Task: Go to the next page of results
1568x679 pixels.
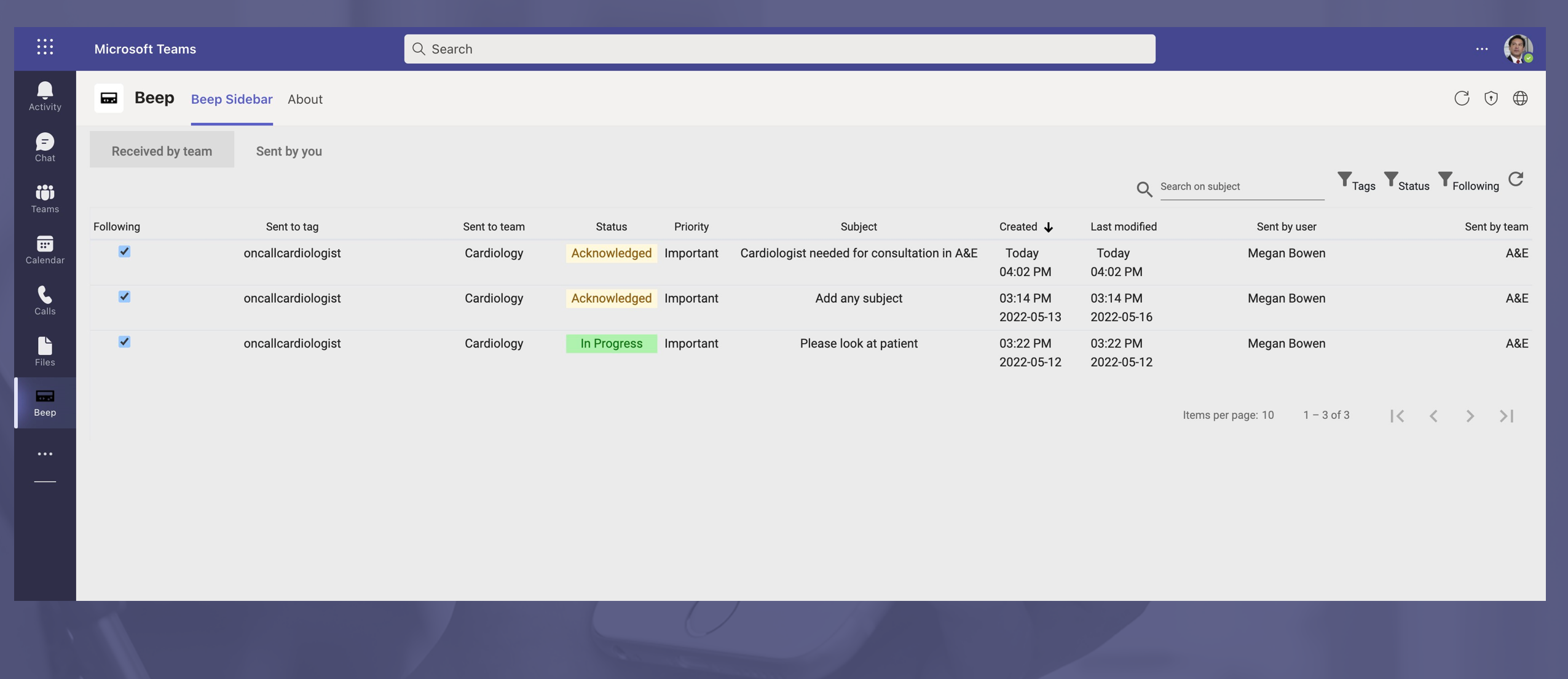Action: [x=1470, y=416]
